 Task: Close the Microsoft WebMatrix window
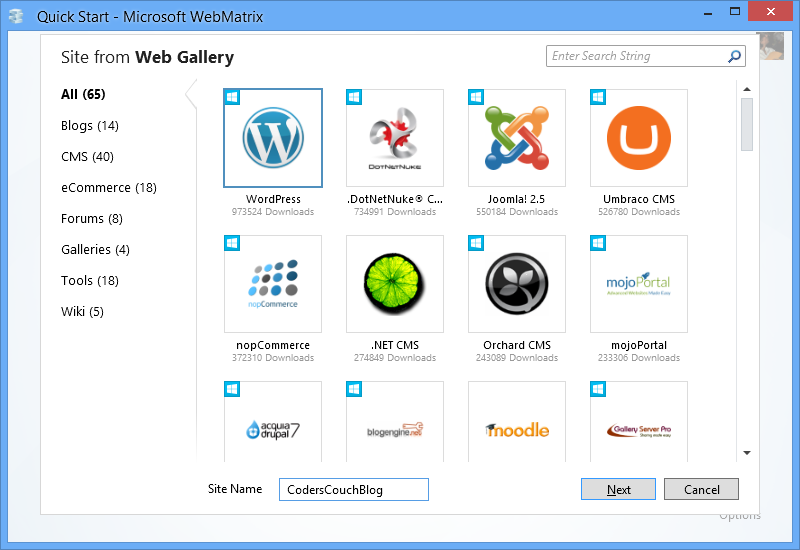point(770,11)
